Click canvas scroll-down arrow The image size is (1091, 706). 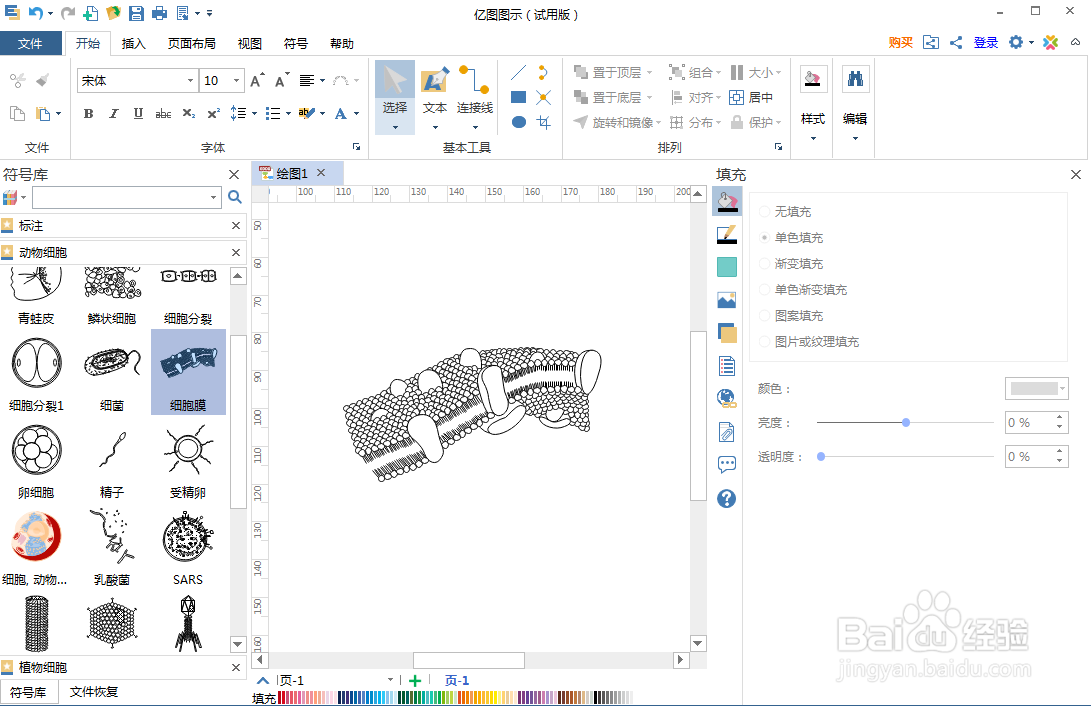(698, 643)
